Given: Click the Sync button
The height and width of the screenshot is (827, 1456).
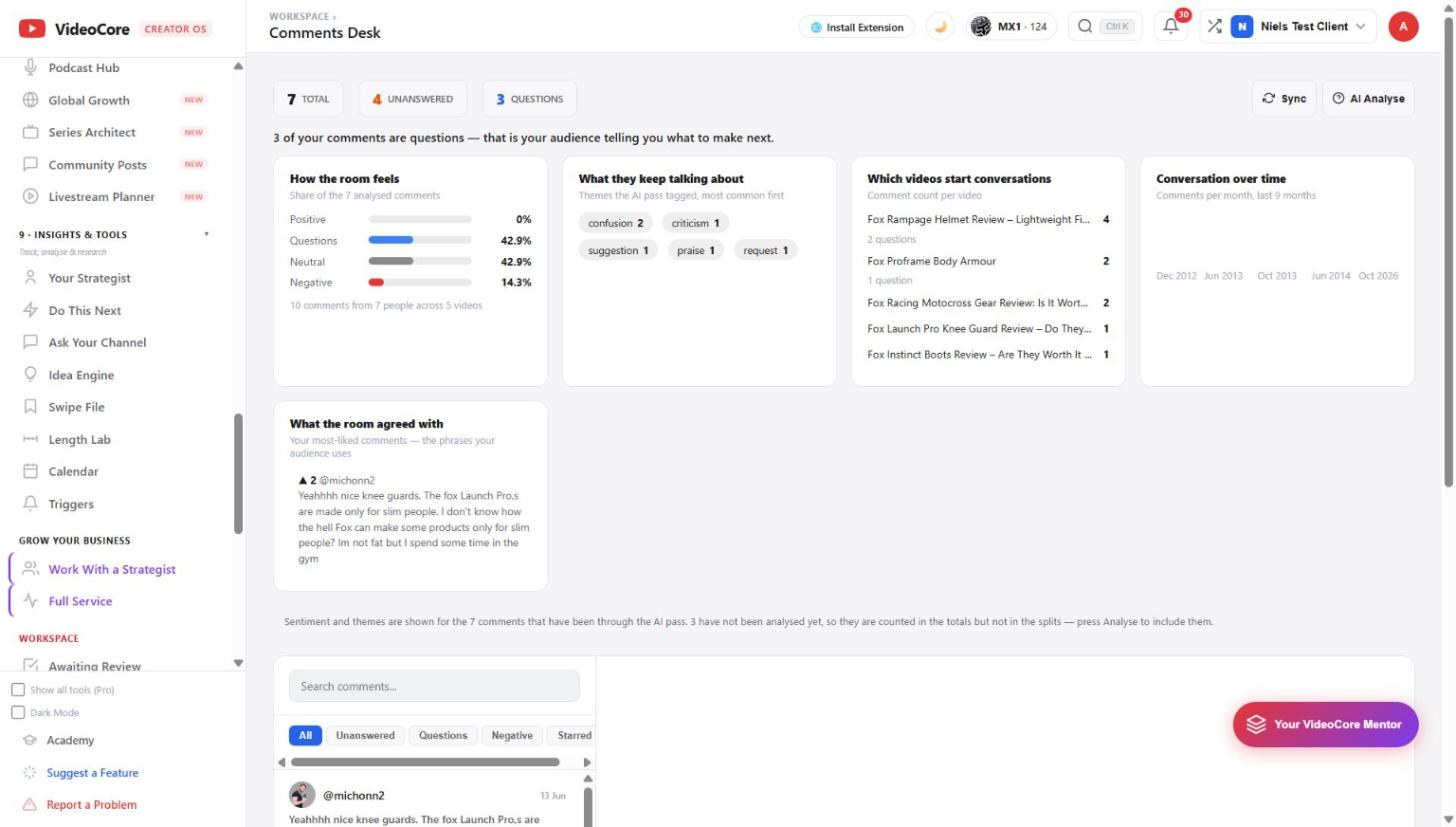Looking at the screenshot, I should click(1284, 98).
